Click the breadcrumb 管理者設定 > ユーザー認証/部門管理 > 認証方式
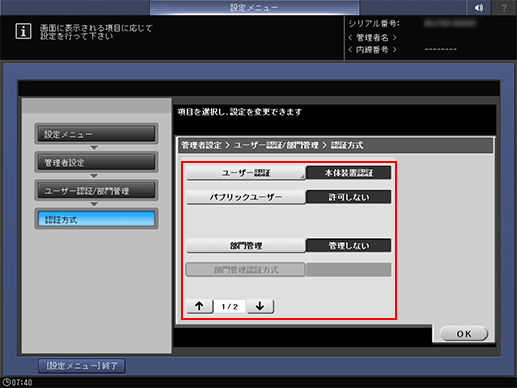The image size is (517, 388). tap(272, 145)
